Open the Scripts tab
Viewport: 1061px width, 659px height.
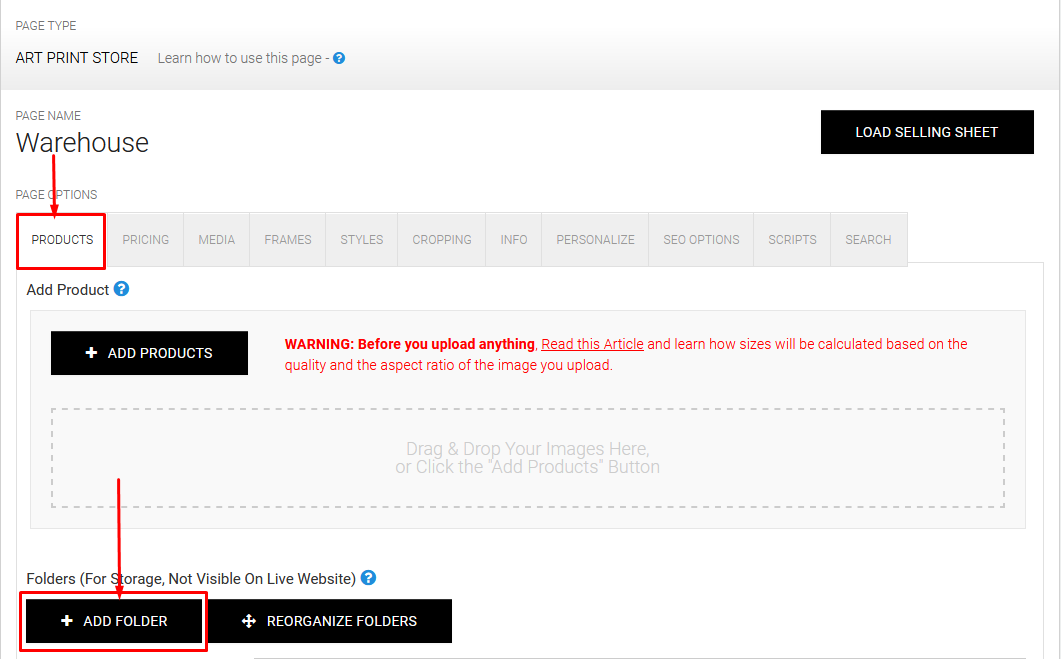792,240
